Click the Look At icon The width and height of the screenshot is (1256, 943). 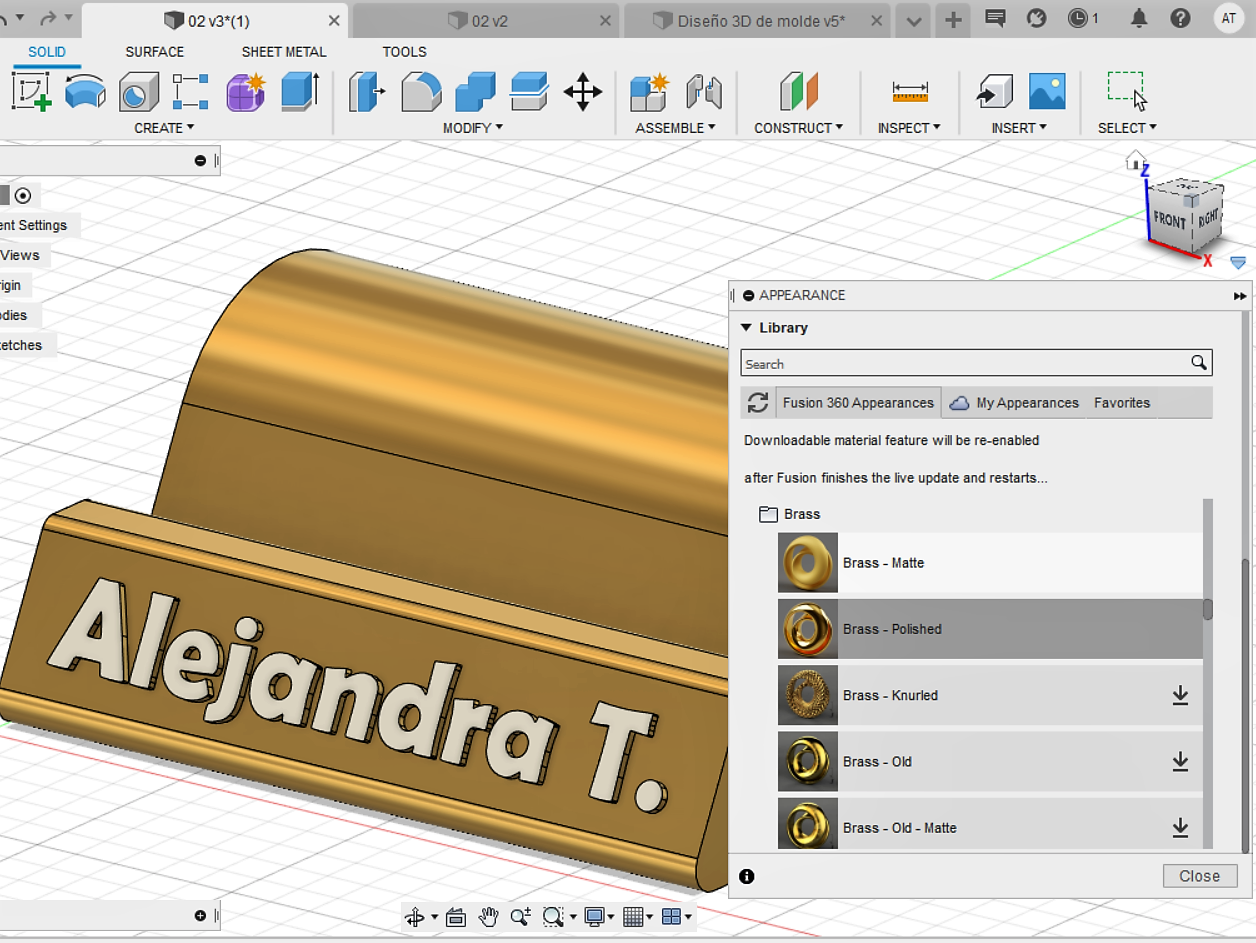click(x=456, y=917)
